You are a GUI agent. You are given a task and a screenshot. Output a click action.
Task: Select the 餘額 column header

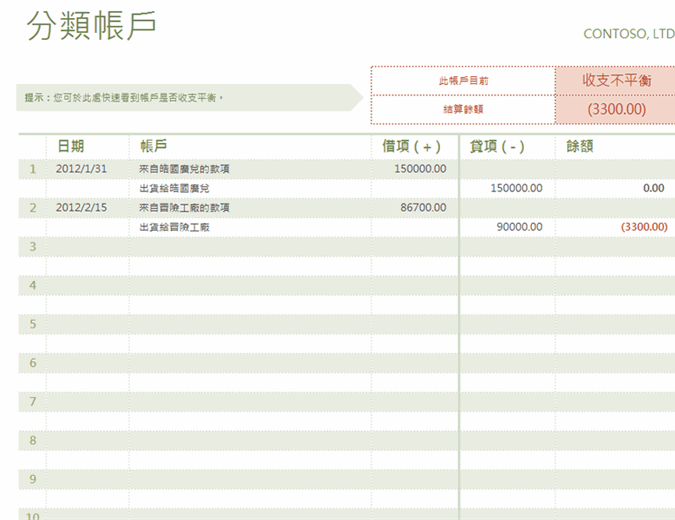580,146
